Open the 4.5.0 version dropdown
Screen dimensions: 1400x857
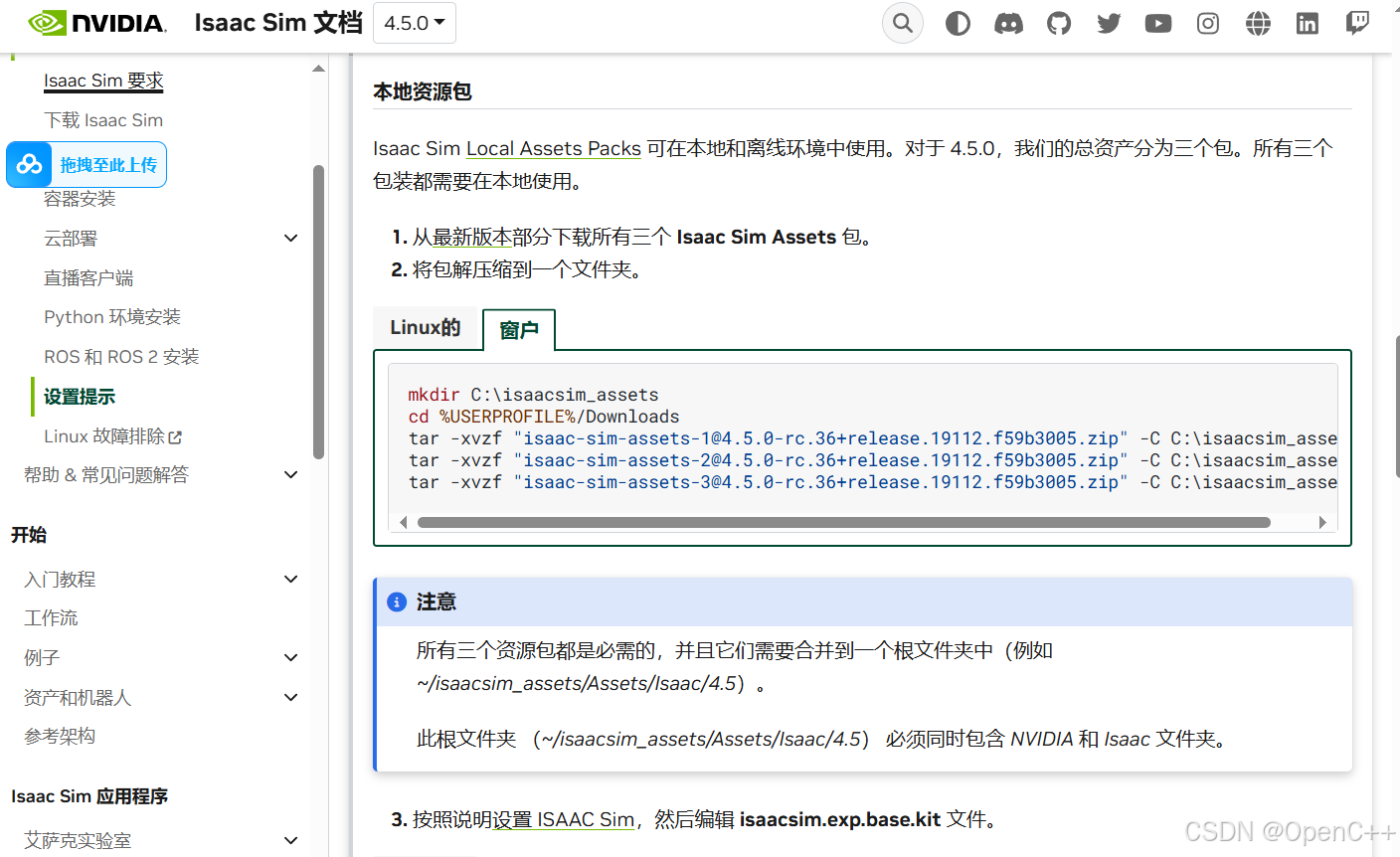415,23
